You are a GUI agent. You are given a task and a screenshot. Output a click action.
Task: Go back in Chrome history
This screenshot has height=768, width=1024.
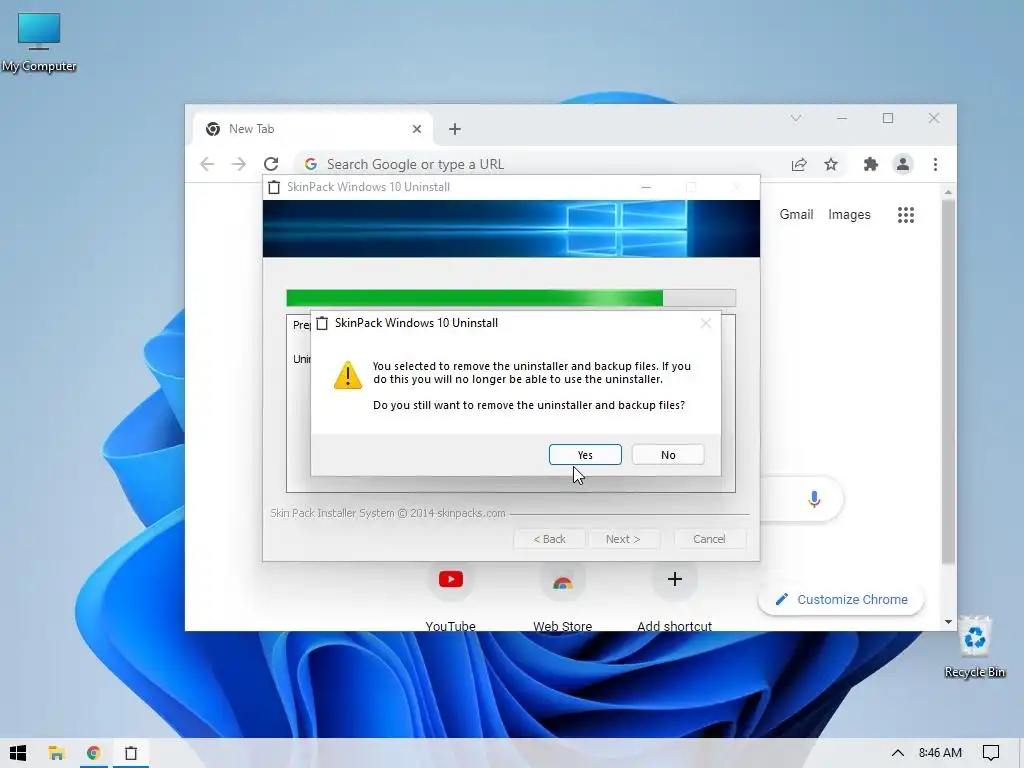coord(207,164)
